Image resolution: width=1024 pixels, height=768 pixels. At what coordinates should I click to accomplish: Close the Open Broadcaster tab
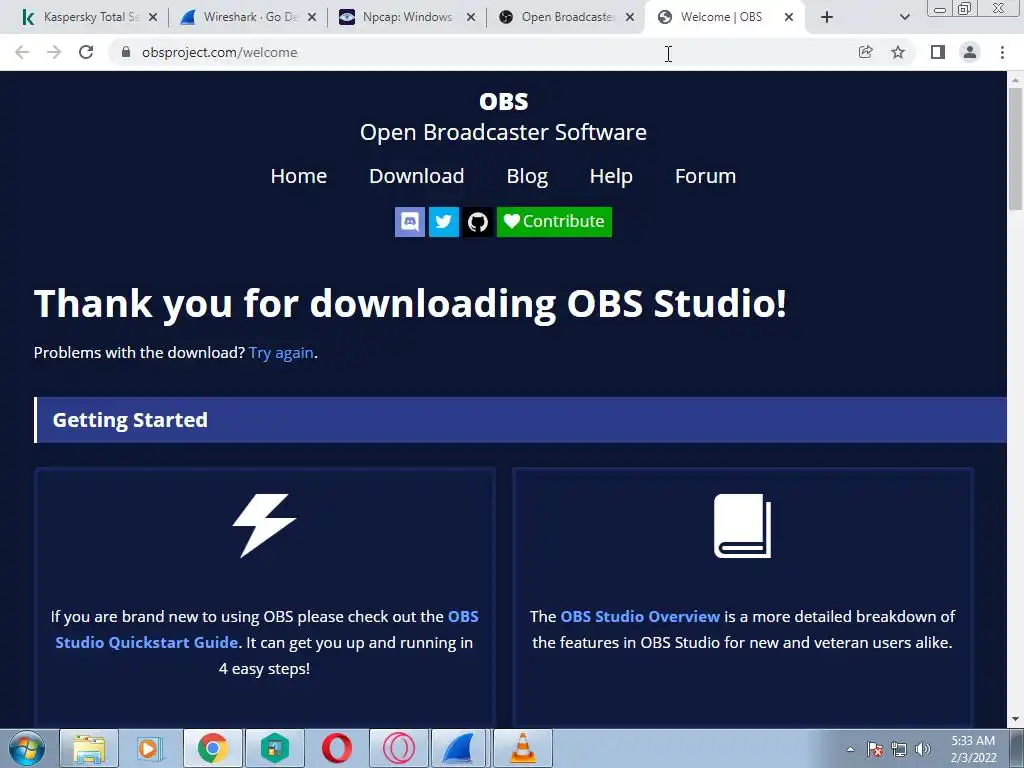click(x=630, y=17)
